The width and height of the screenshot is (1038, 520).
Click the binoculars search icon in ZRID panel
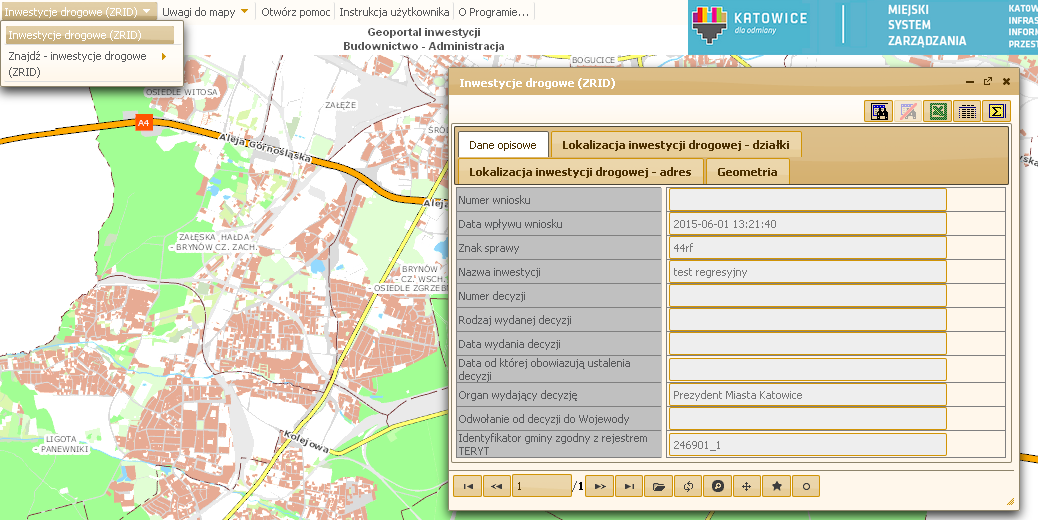point(878,111)
